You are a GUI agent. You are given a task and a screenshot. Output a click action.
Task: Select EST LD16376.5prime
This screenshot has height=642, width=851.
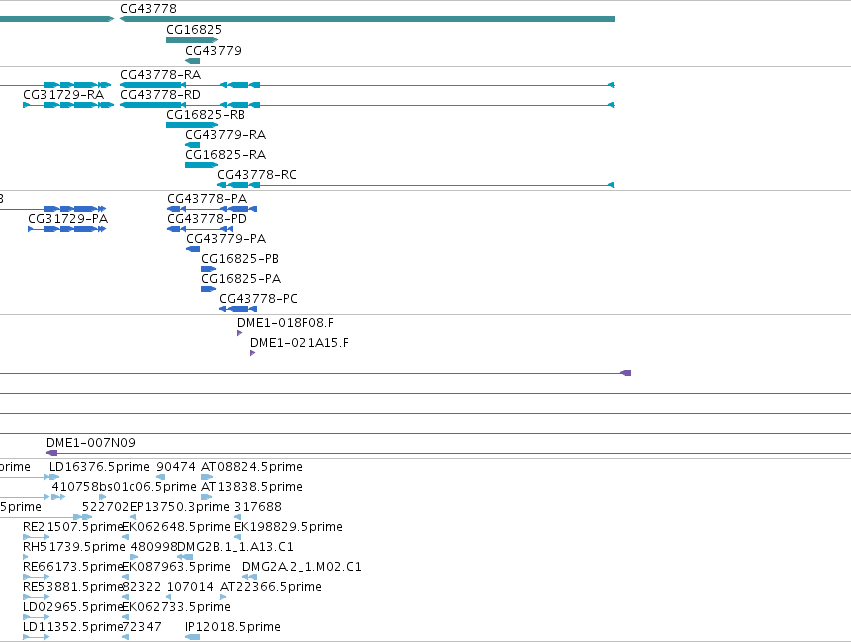coord(99,467)
